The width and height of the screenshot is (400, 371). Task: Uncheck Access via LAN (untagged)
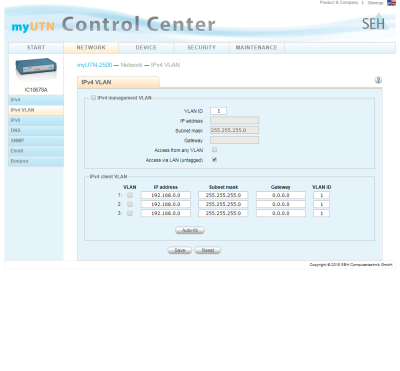214,160
